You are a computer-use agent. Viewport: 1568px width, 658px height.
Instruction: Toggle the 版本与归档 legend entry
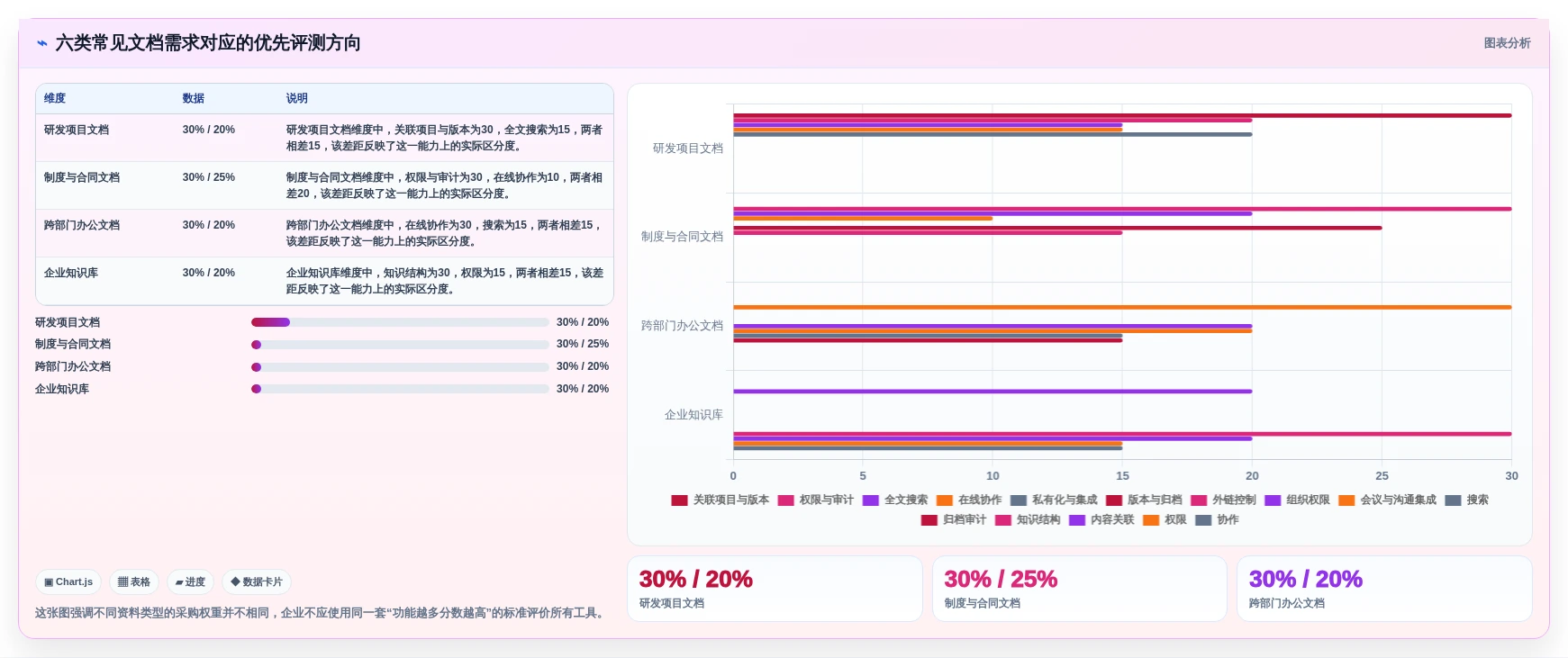click(1144, 500)
